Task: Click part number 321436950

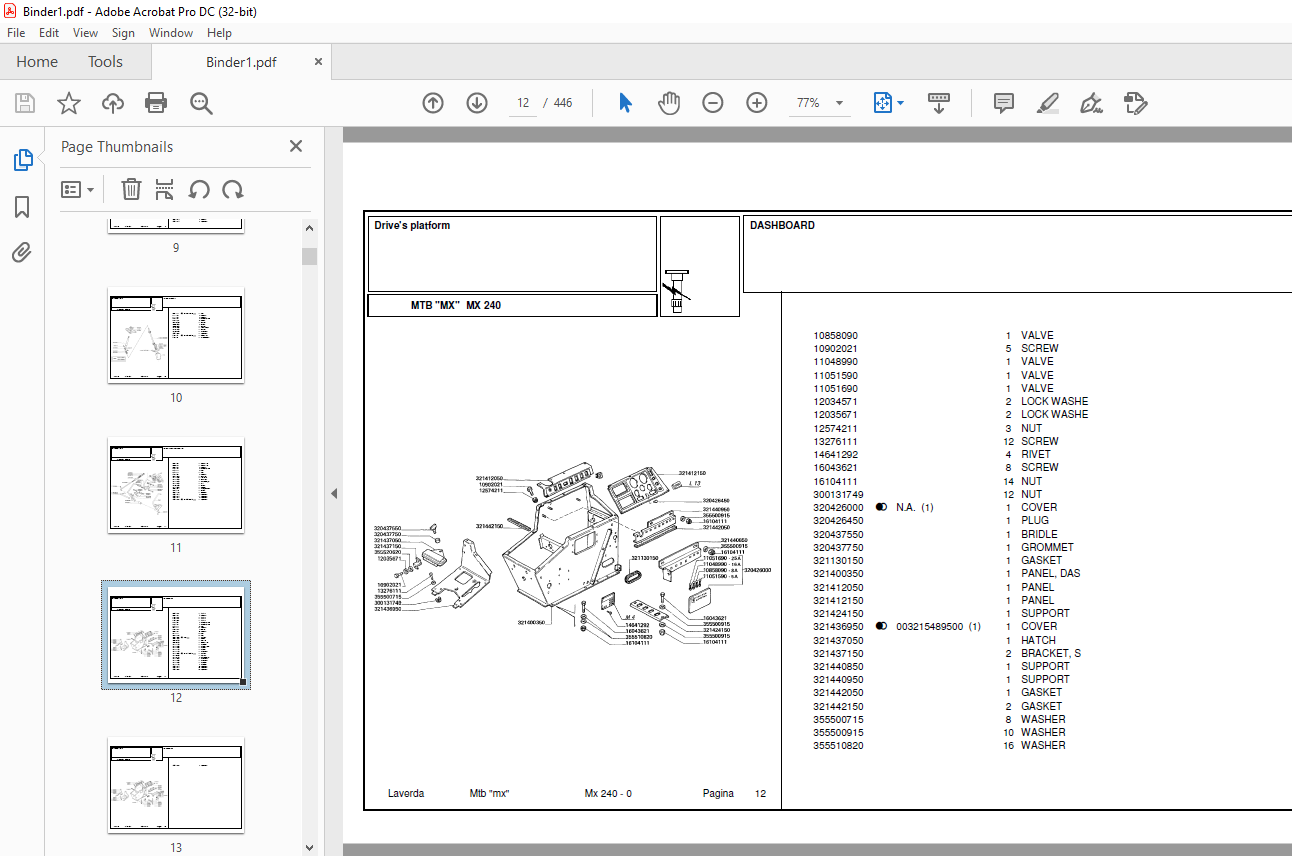Action: 838,627
